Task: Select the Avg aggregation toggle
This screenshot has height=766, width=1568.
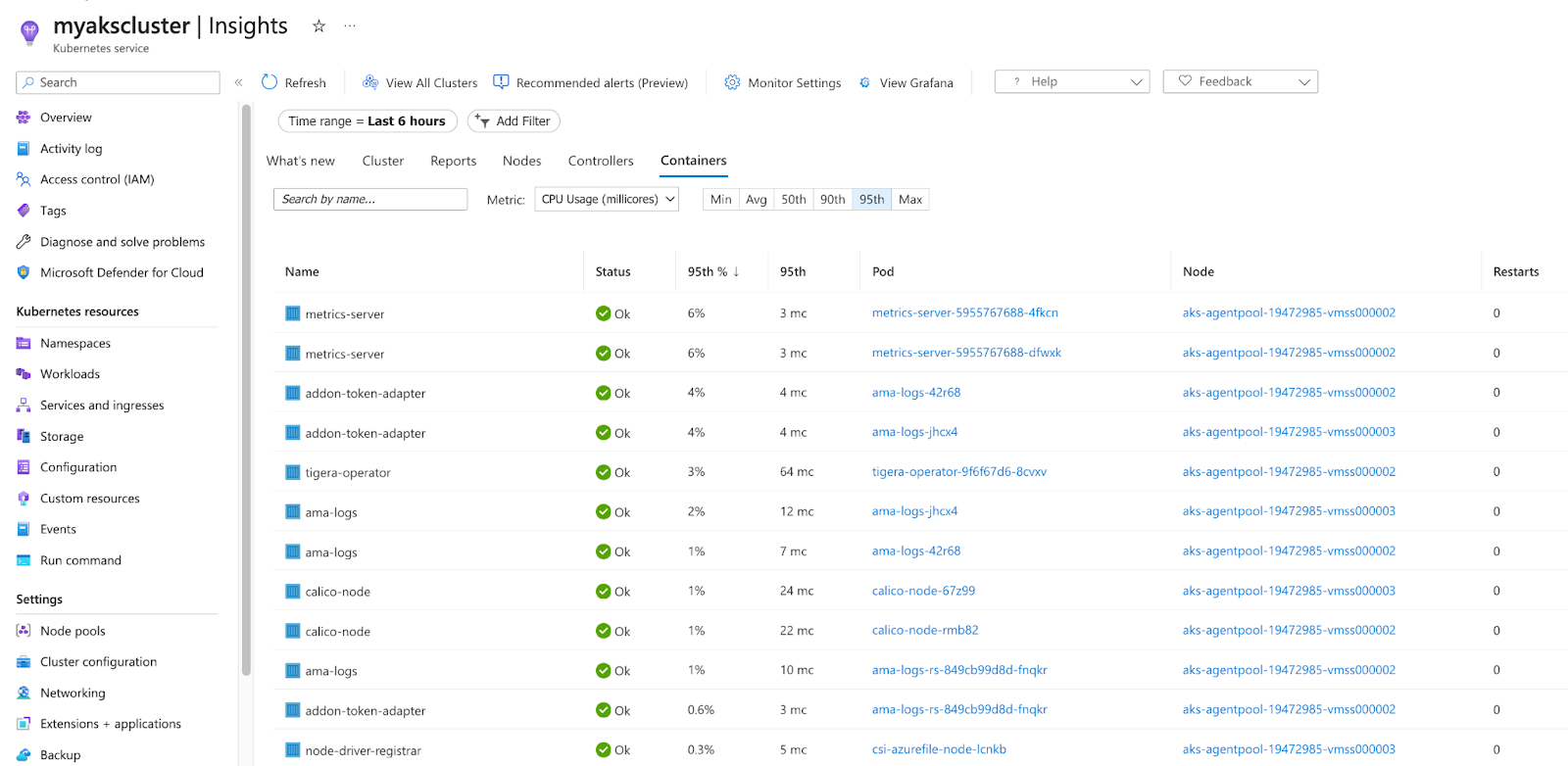Action: [x=757, y=200]
